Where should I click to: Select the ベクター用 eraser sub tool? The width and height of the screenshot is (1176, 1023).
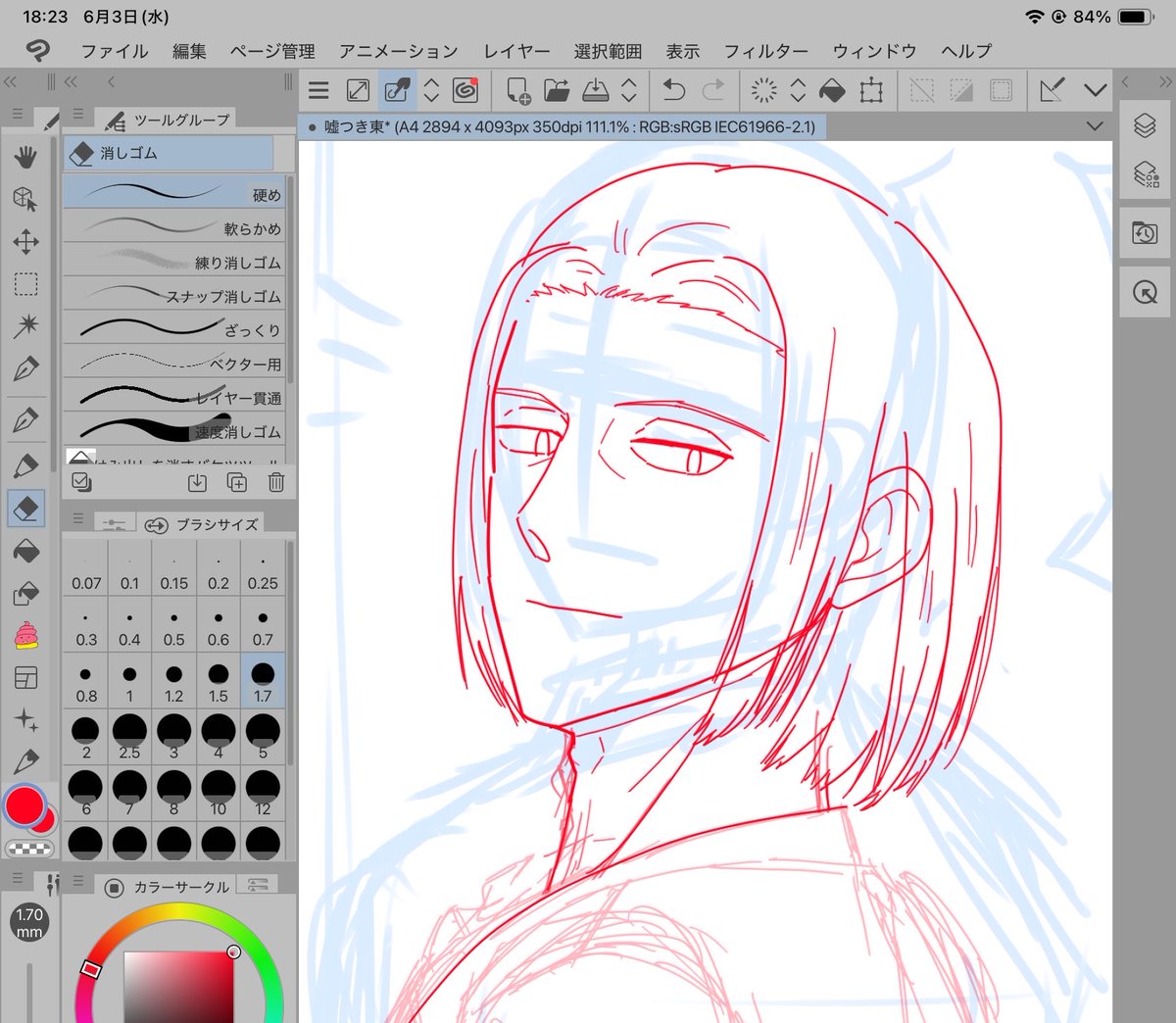pyautogui.click(x=174, y=363)
